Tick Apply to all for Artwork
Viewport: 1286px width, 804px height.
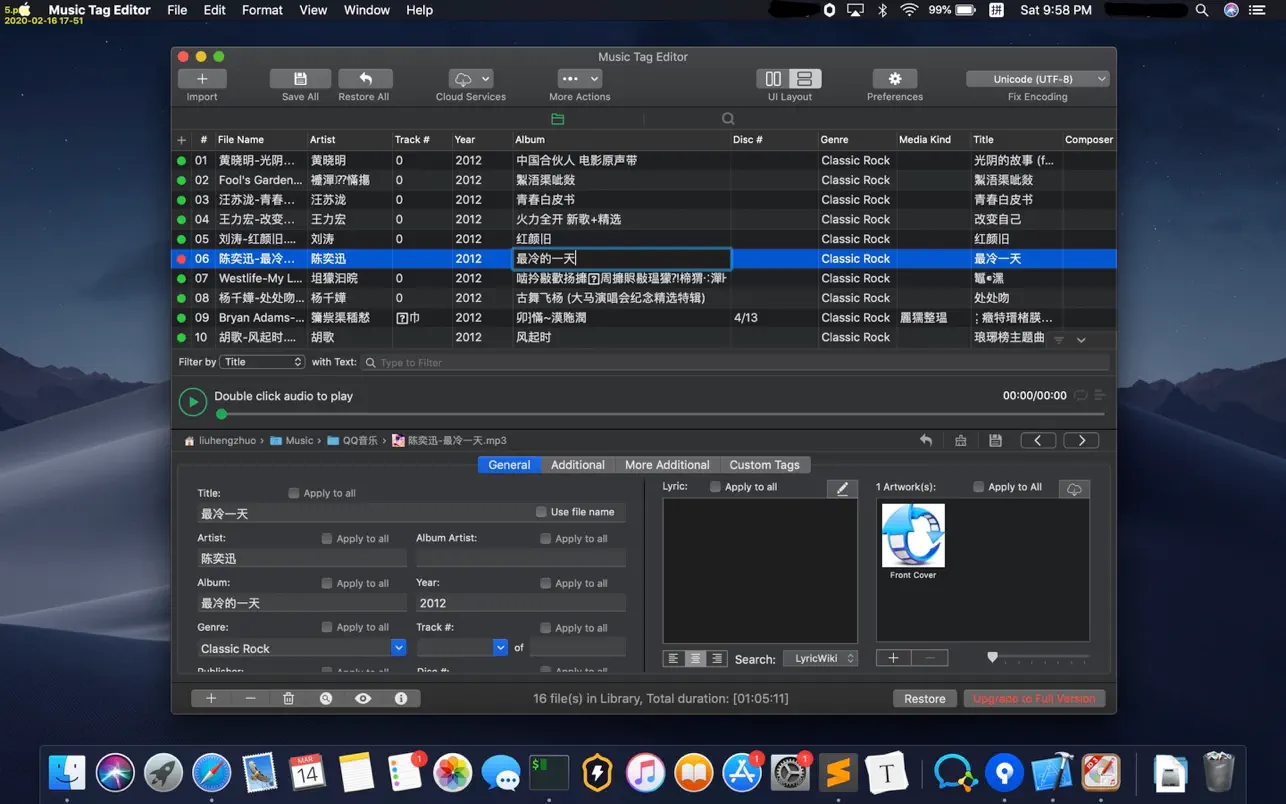coord(979,487)
